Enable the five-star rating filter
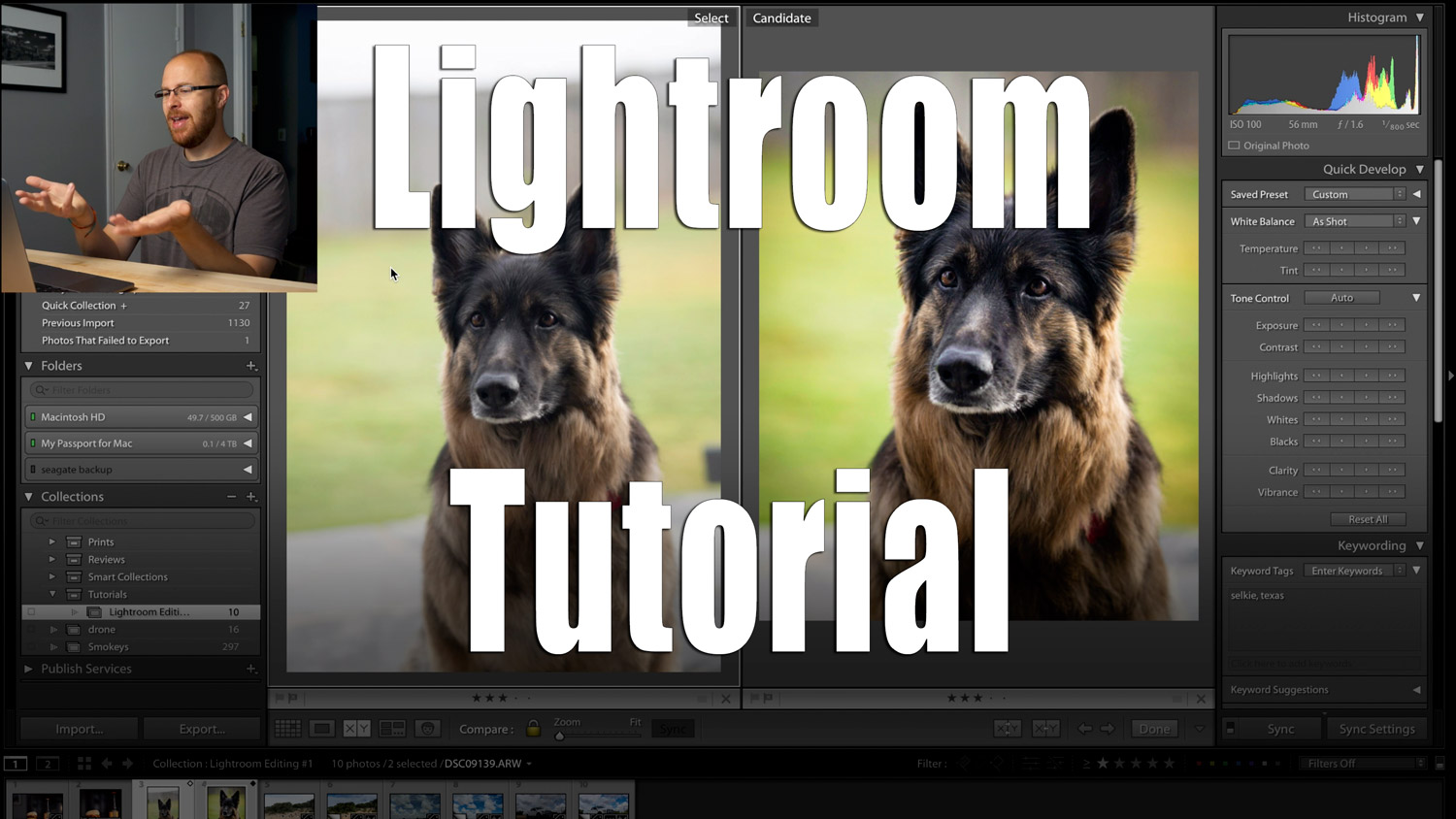Viewport: 1456px width, 819px height. (1169, 764)
